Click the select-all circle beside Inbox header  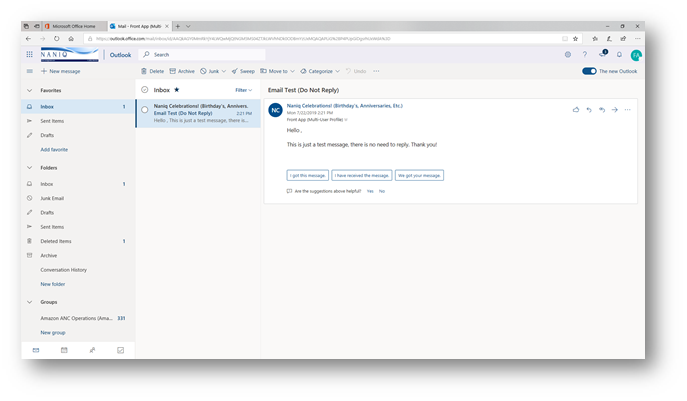tap(145, 89)
